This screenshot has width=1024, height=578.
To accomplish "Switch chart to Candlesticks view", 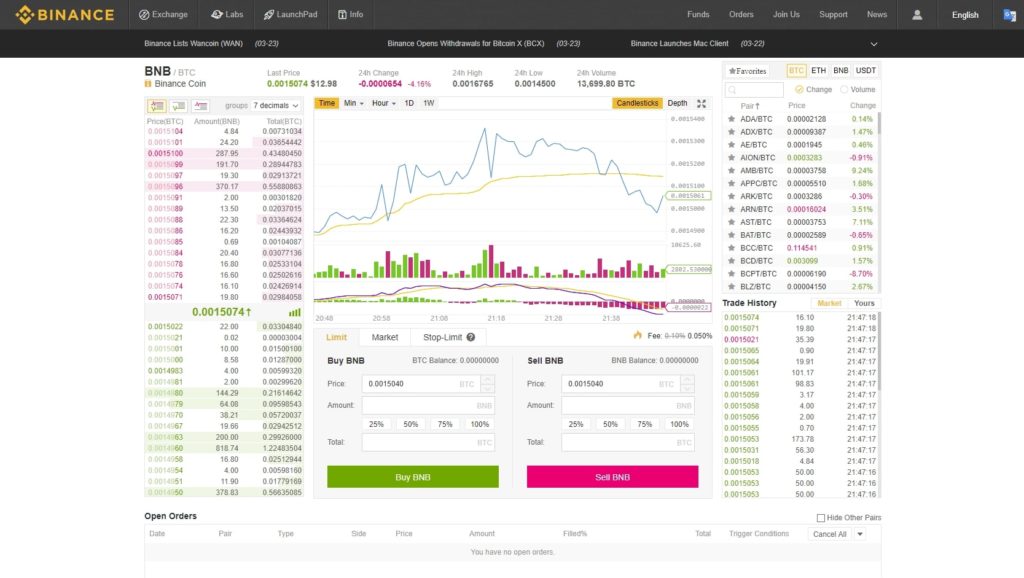I will 637,103.
